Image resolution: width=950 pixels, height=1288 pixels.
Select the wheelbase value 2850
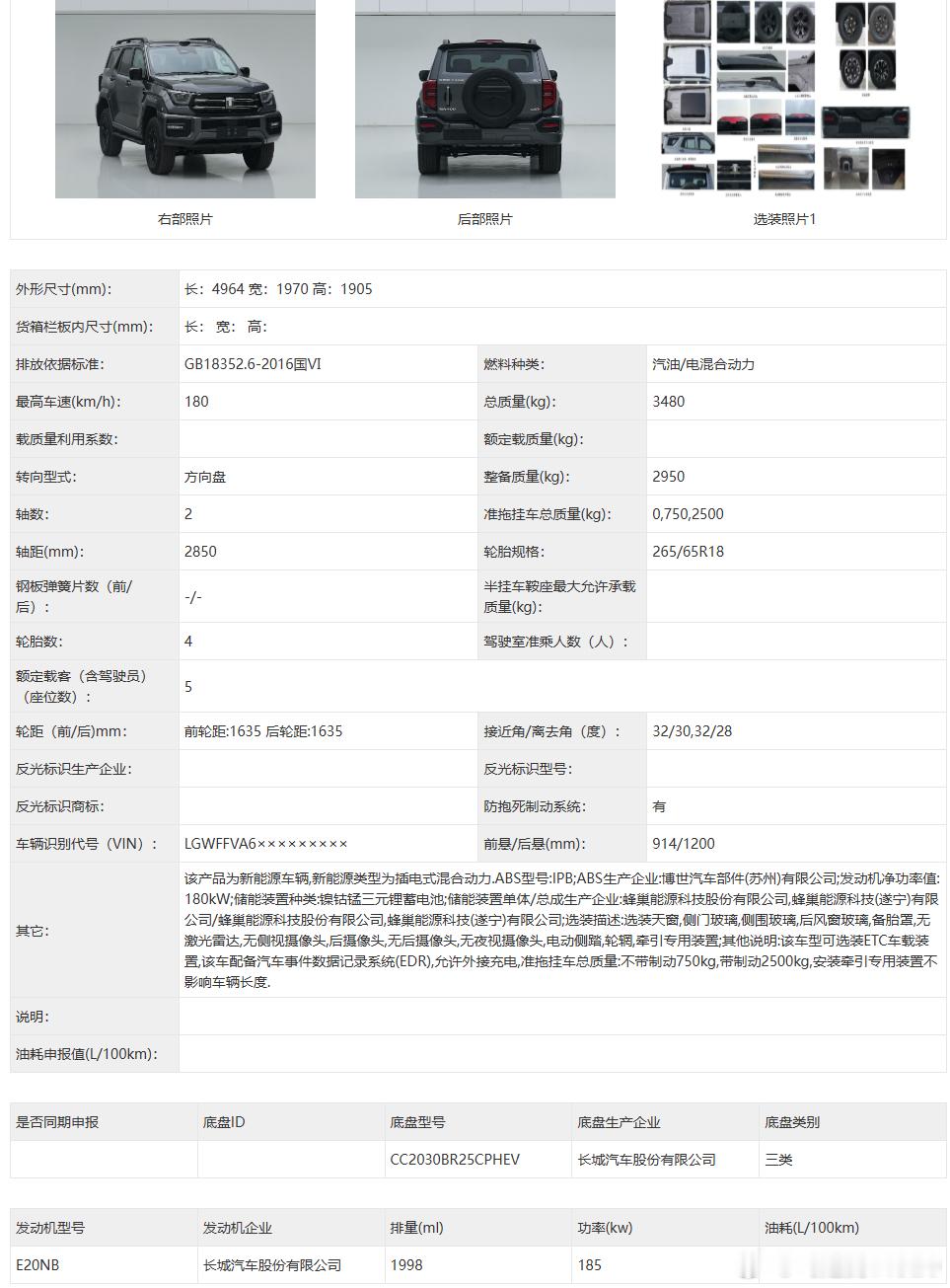pyautogui.click(x=200, y=552)
